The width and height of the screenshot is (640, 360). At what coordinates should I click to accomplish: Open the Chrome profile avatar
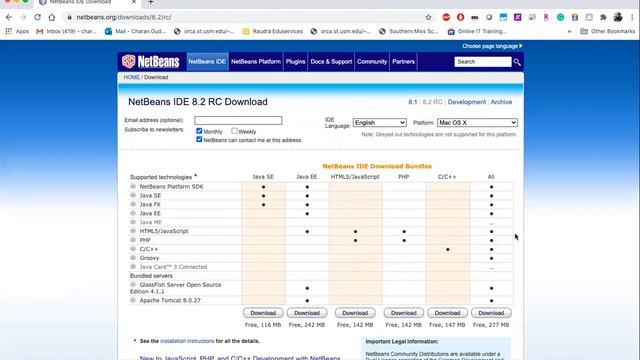pyautogui.click(x=618, y=17)
